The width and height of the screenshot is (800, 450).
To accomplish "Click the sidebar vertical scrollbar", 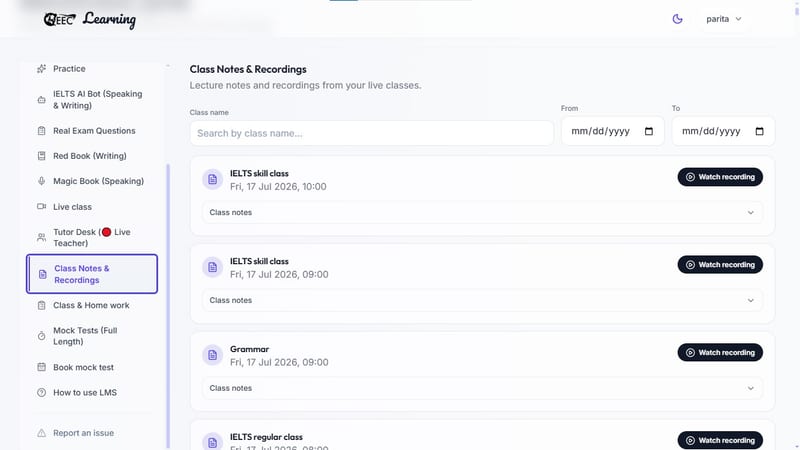I will point(168,306).
